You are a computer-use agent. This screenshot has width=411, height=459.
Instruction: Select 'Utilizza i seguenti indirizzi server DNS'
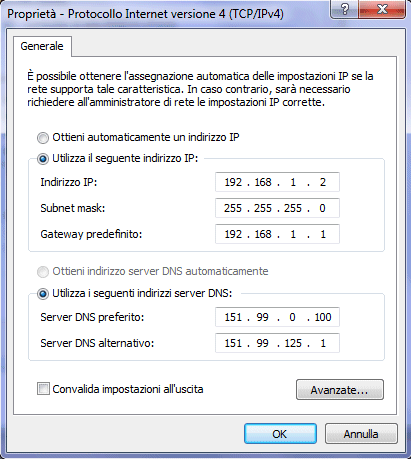pos(43,294)
